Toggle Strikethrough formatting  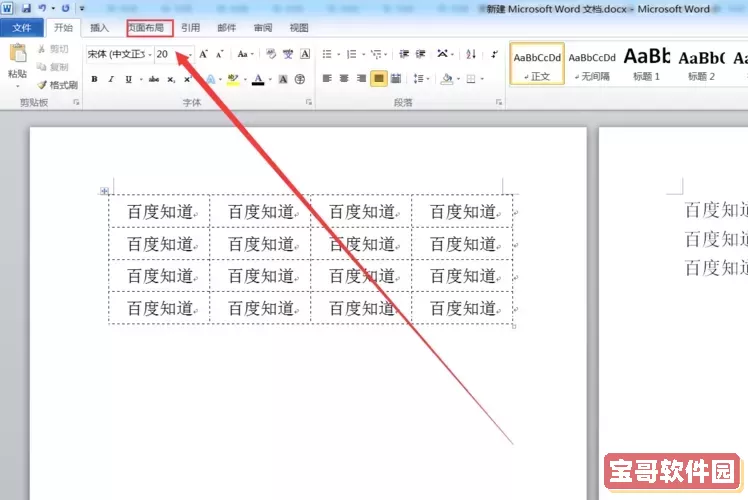click(x=154, y=79)
